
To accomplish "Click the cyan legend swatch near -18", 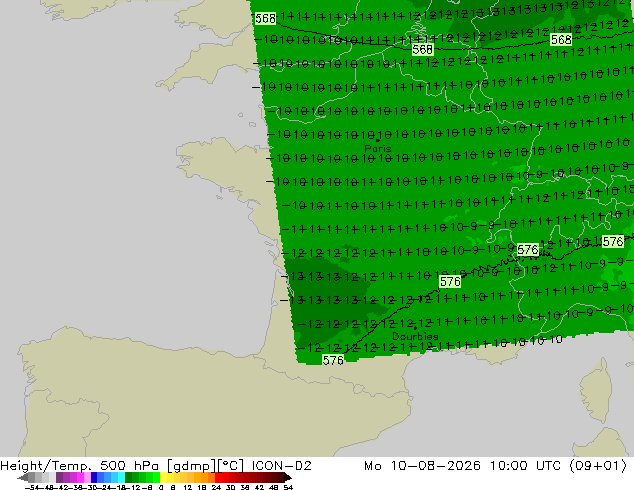I will [x=122, y=477].
